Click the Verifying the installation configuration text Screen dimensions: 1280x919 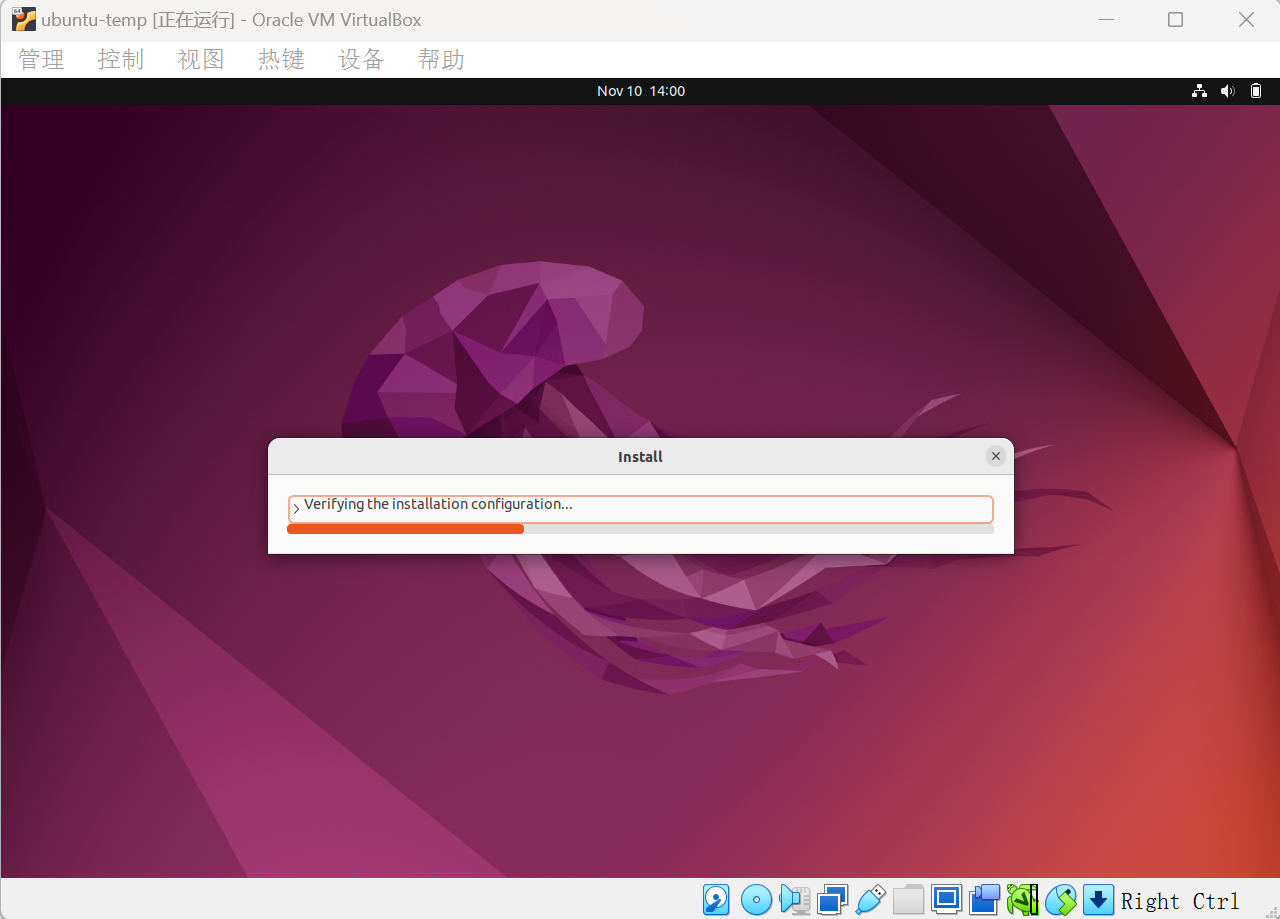pos(438,504)
